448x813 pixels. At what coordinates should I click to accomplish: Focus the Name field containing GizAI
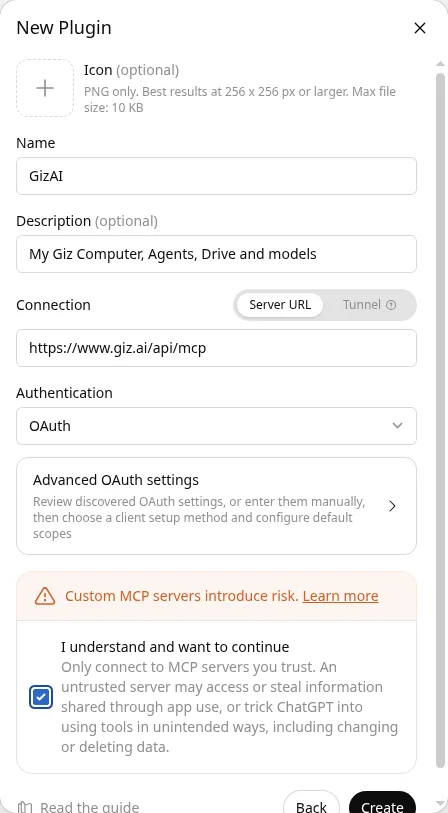(x=216, y=176)
